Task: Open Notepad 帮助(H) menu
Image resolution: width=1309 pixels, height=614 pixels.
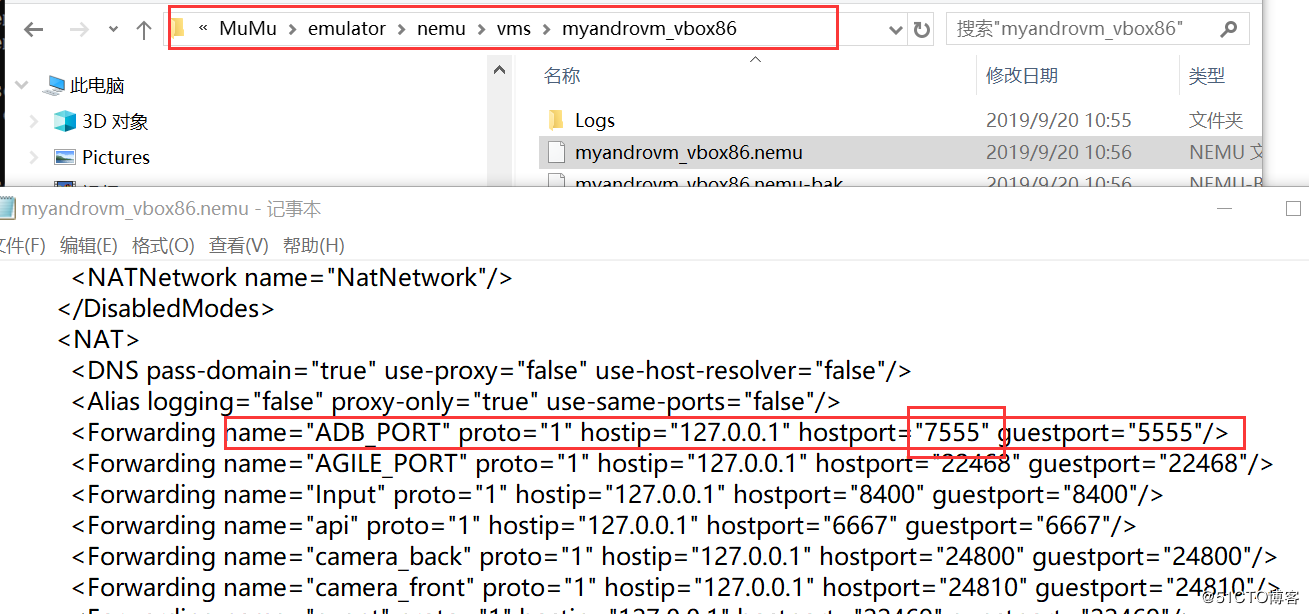Action: 314,245
